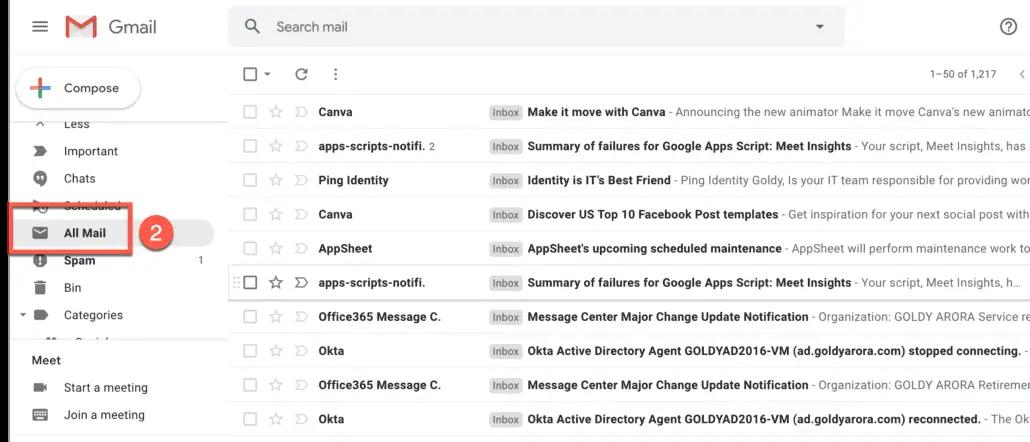Mark AppSheet email as important
This screenshot has width=1030, height=442.
click(301, 248)
